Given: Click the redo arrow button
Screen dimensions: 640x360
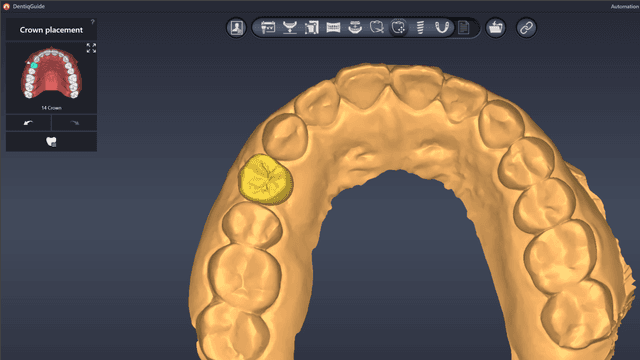Looking at the screenshot, I should [x=74, y=122].
